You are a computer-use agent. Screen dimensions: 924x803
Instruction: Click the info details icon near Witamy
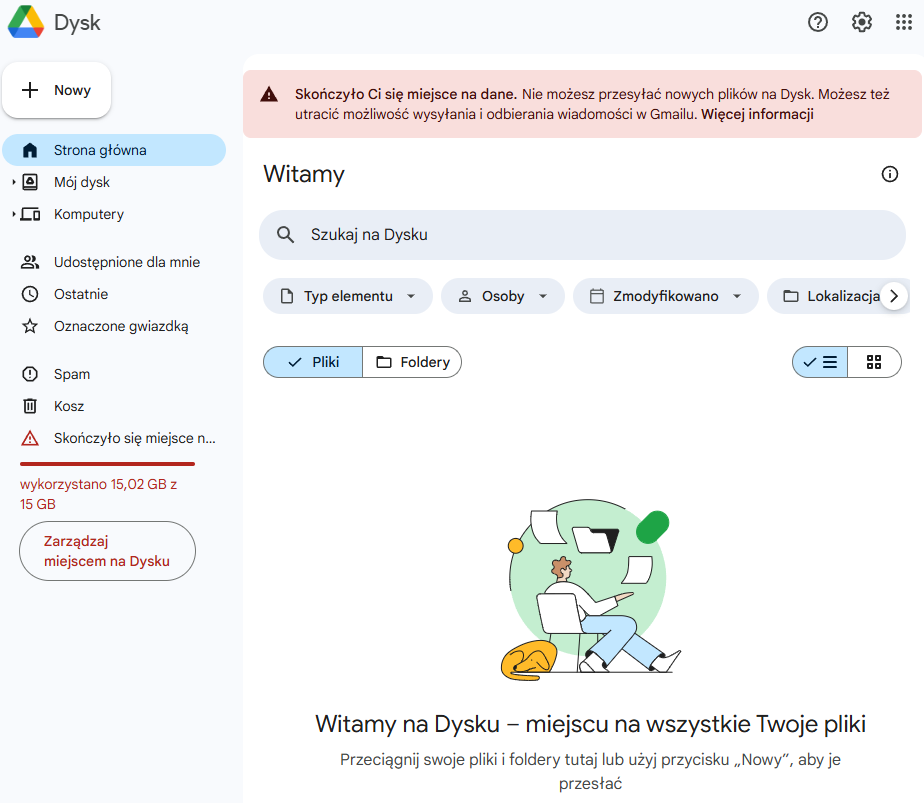point(889,174)
